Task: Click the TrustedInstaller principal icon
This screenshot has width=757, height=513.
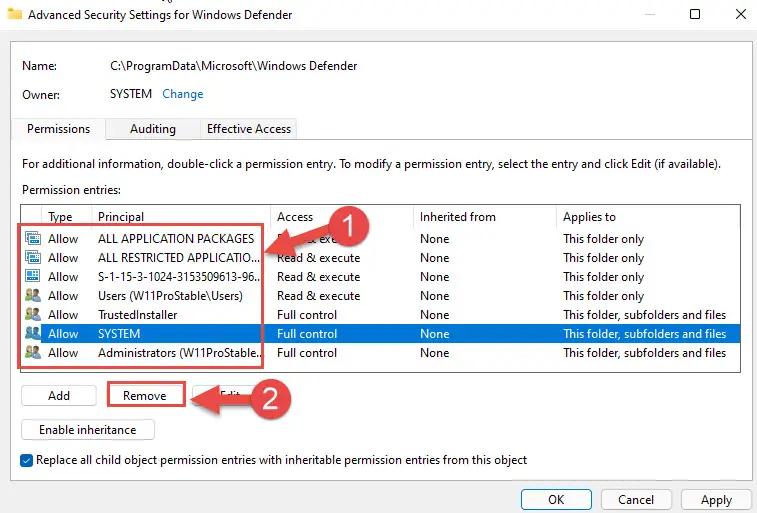Action: coord(33,314)
